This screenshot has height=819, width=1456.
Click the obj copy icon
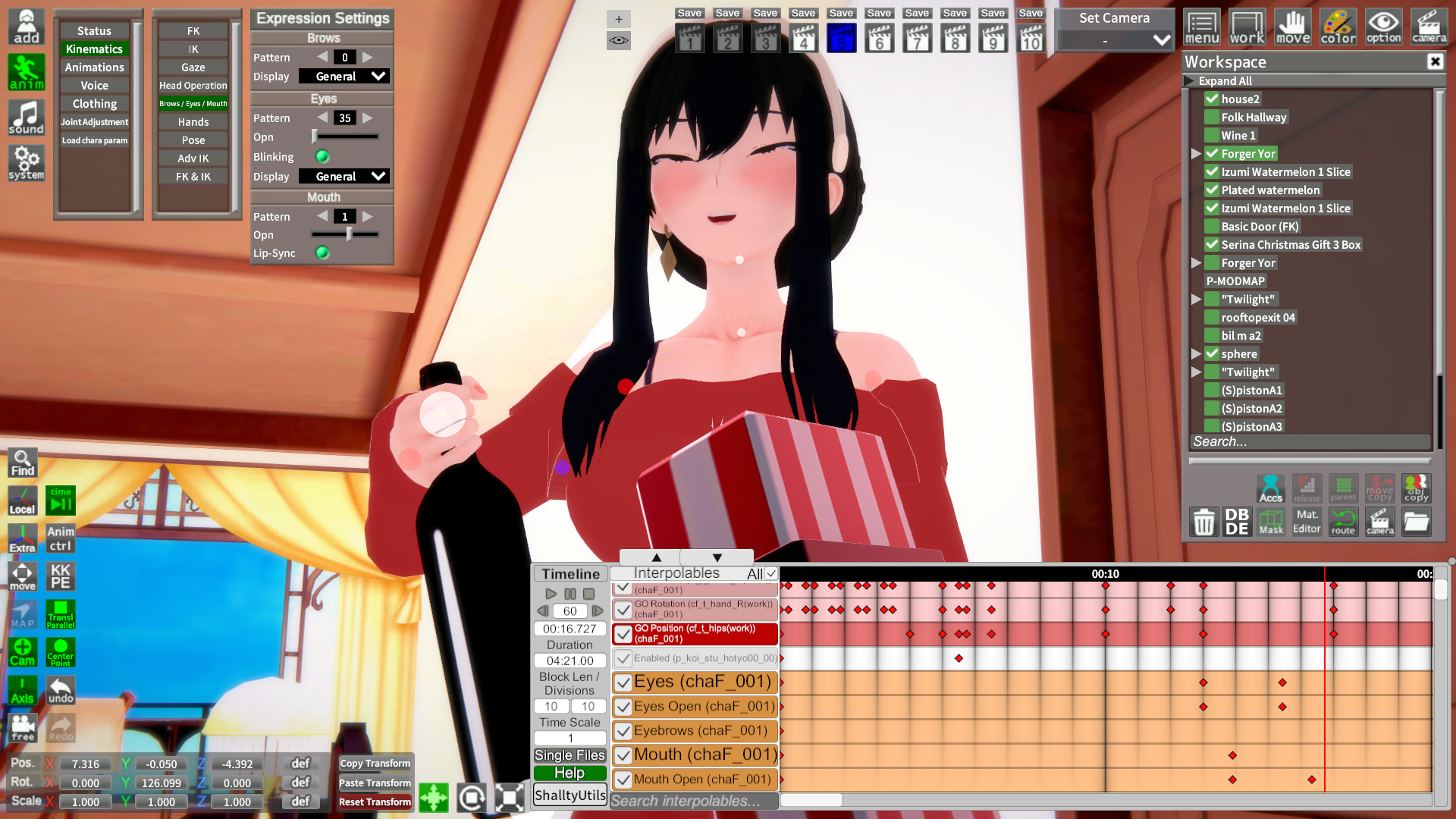[1416, 488]
